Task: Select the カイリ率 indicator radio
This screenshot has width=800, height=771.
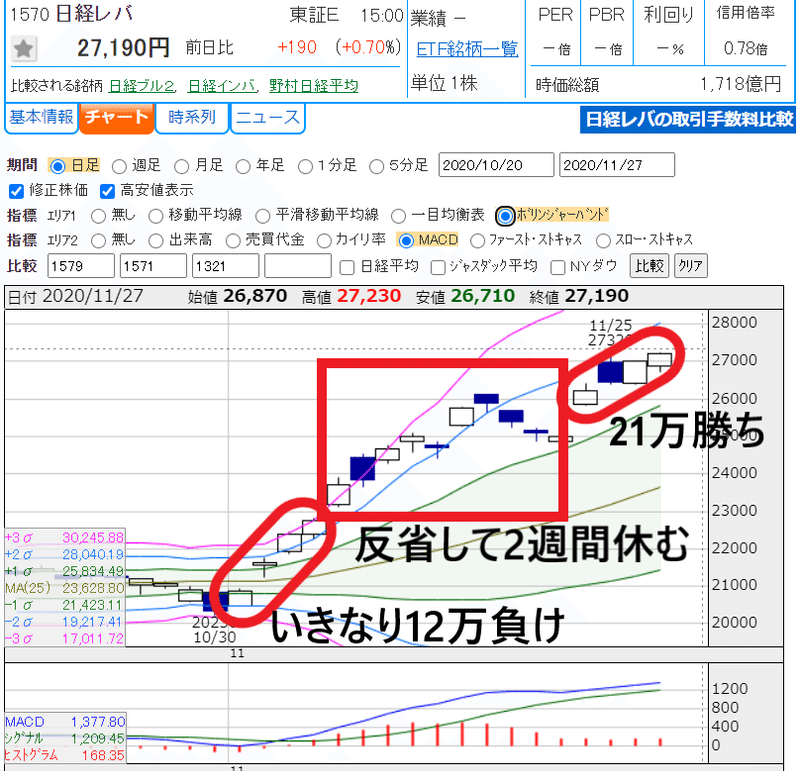Action: point(323,241)
